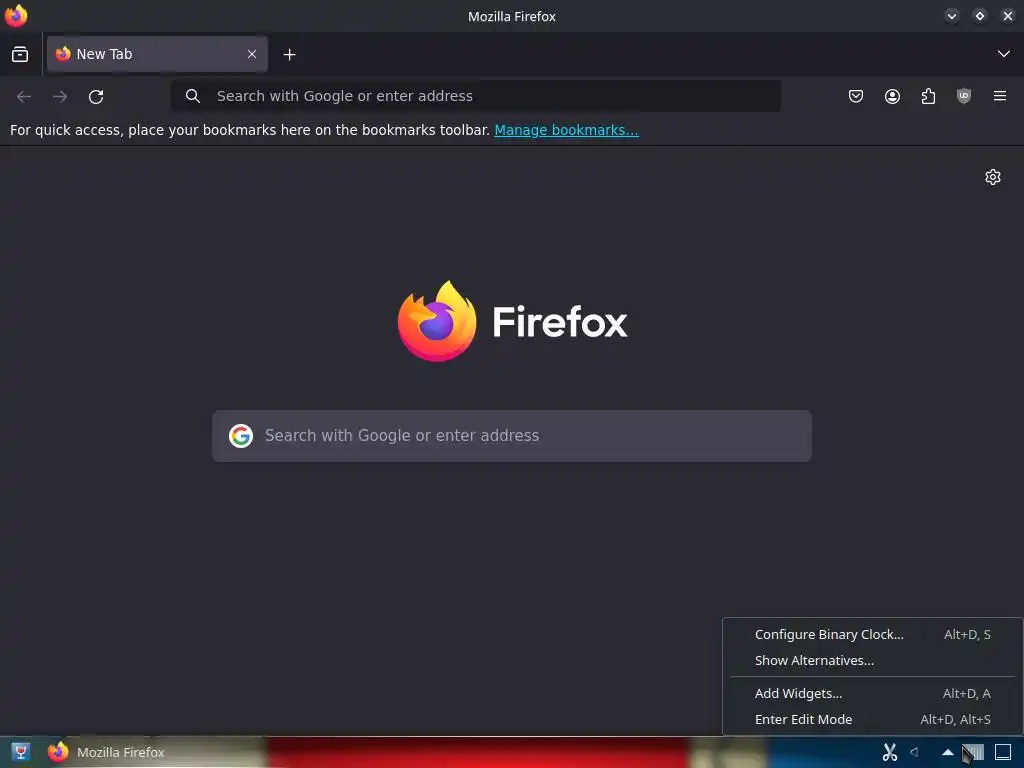Viewport: 1024px width, 768px height.
Task: Minimize the Firefox window
Action: [952, 16]
